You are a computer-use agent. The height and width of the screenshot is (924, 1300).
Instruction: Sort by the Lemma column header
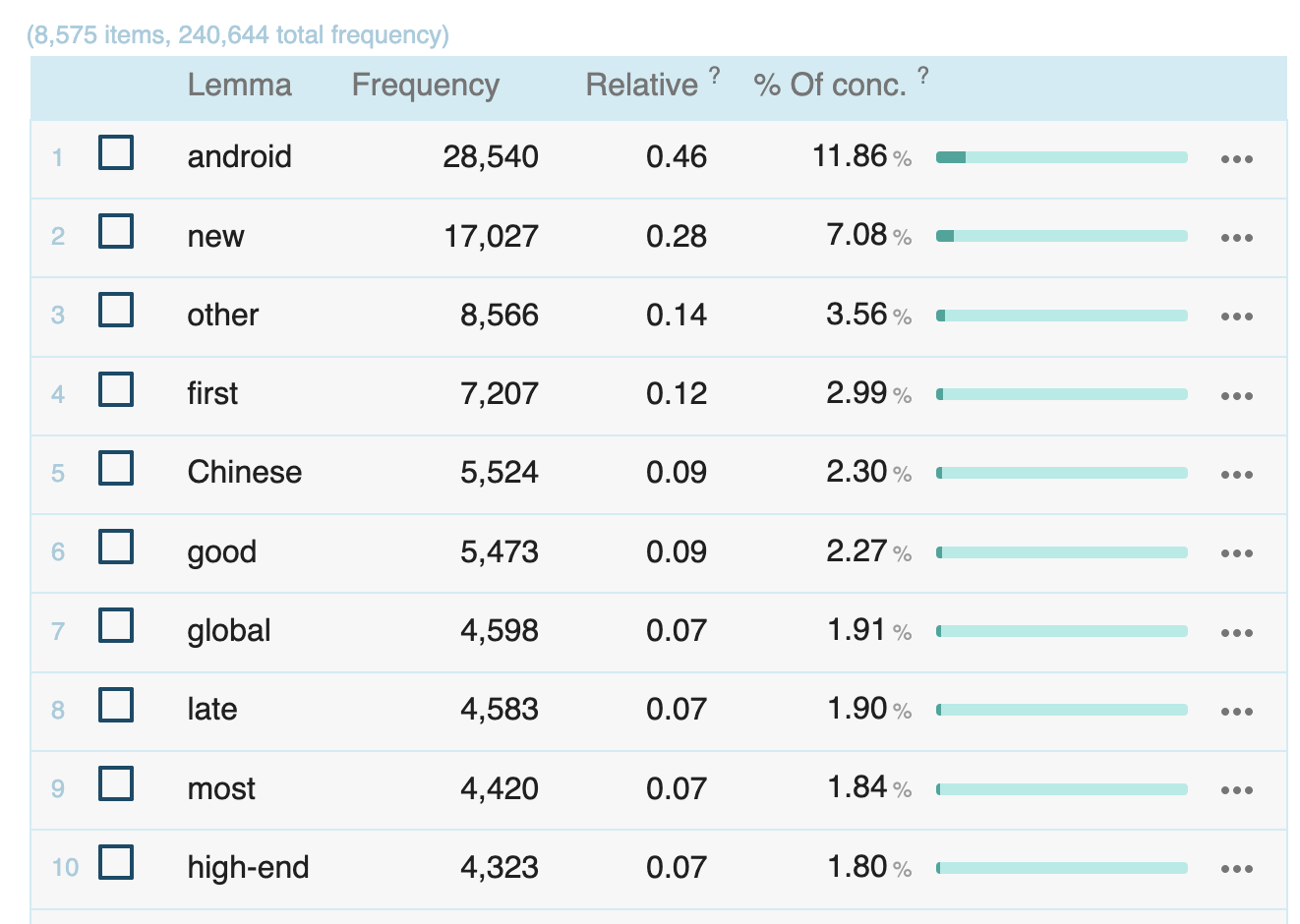[239, 86]
